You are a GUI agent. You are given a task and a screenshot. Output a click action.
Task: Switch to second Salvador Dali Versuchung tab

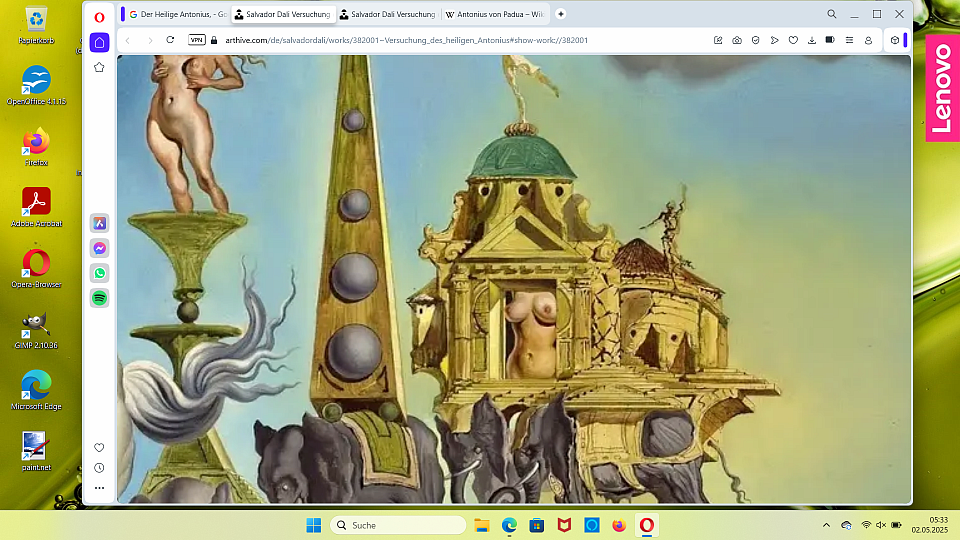(388, 14)
